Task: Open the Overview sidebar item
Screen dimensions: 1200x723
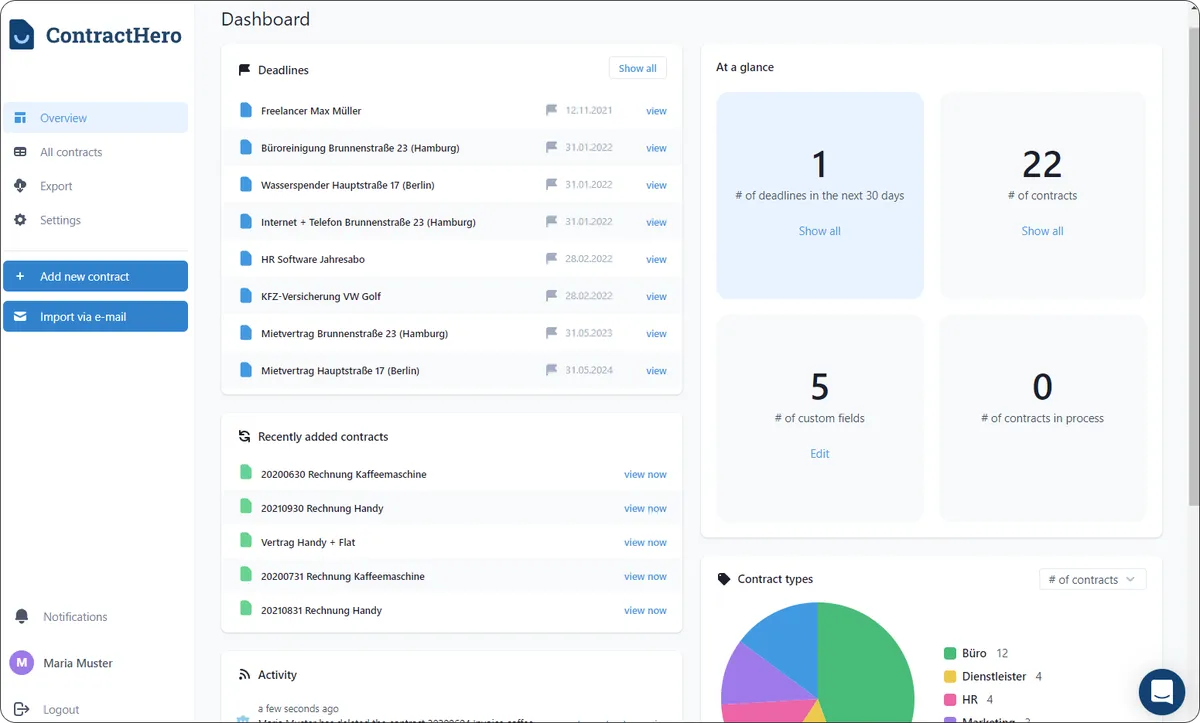Action: click(x=95, y=118)
